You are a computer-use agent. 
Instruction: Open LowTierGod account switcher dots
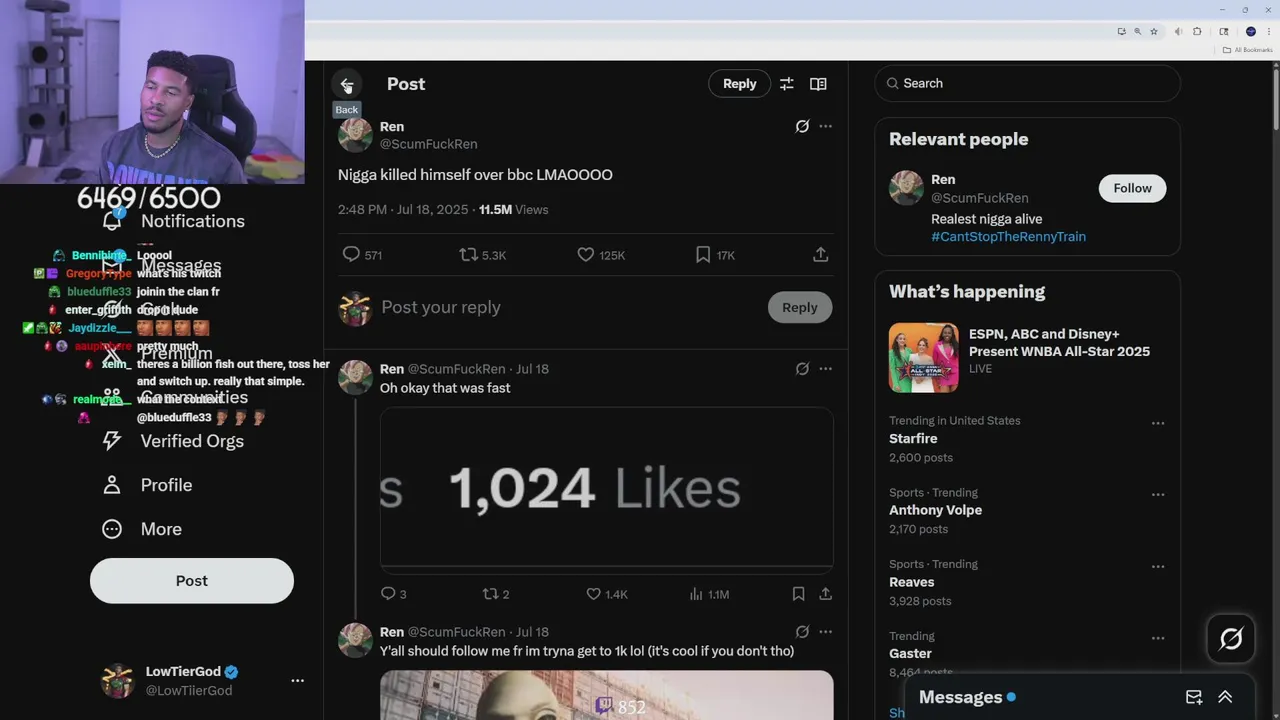(x=297, y=680)
